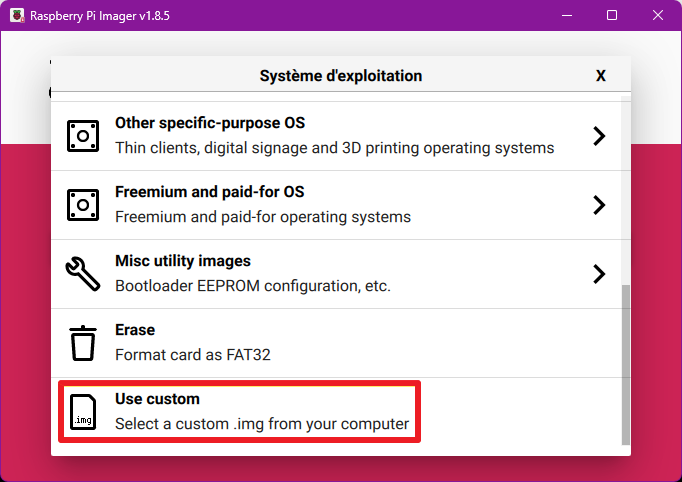The height and width of the screenshot is (482, 682).
Task: Select 'Misc utility images' title
Action: (183, 261)
